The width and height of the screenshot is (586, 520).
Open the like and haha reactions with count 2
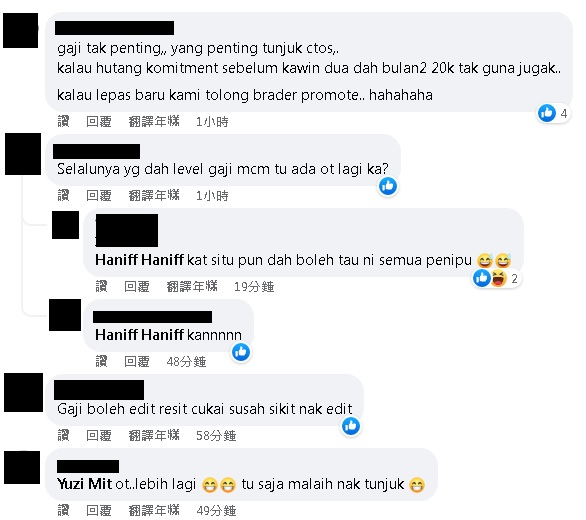pos(497,279)
